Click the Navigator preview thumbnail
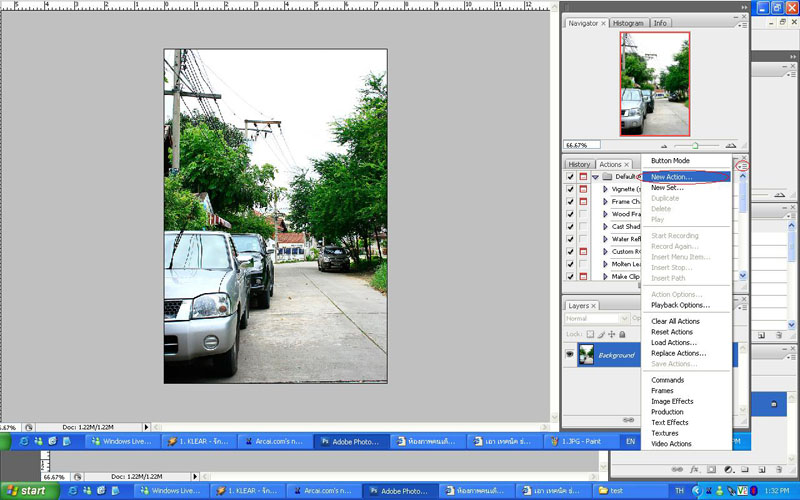This screenshot has height=500, width=800. pyautogui.click(x=655, y=84)
